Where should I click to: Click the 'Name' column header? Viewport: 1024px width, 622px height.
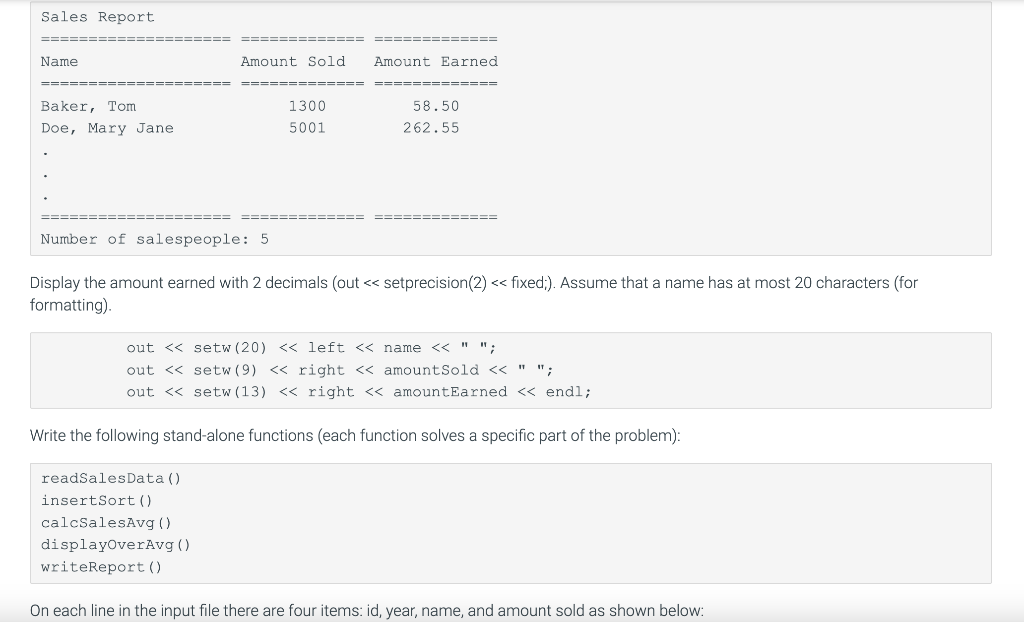pos(59,61)
